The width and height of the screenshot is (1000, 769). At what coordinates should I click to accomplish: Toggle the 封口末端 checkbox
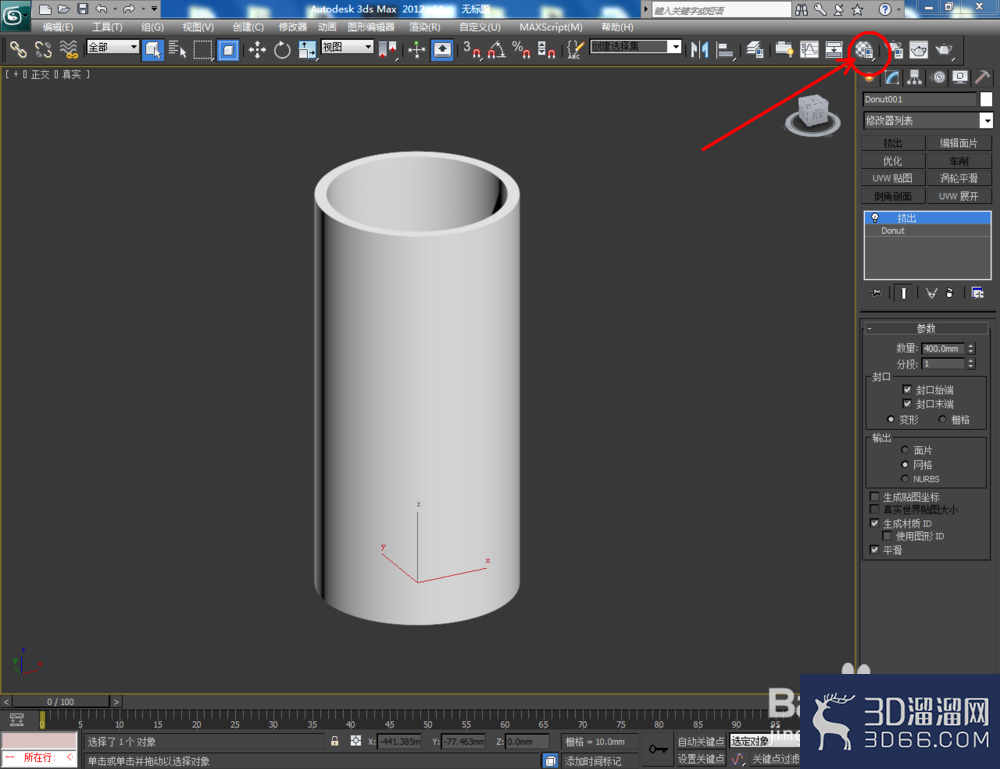[x=907, y=404]
